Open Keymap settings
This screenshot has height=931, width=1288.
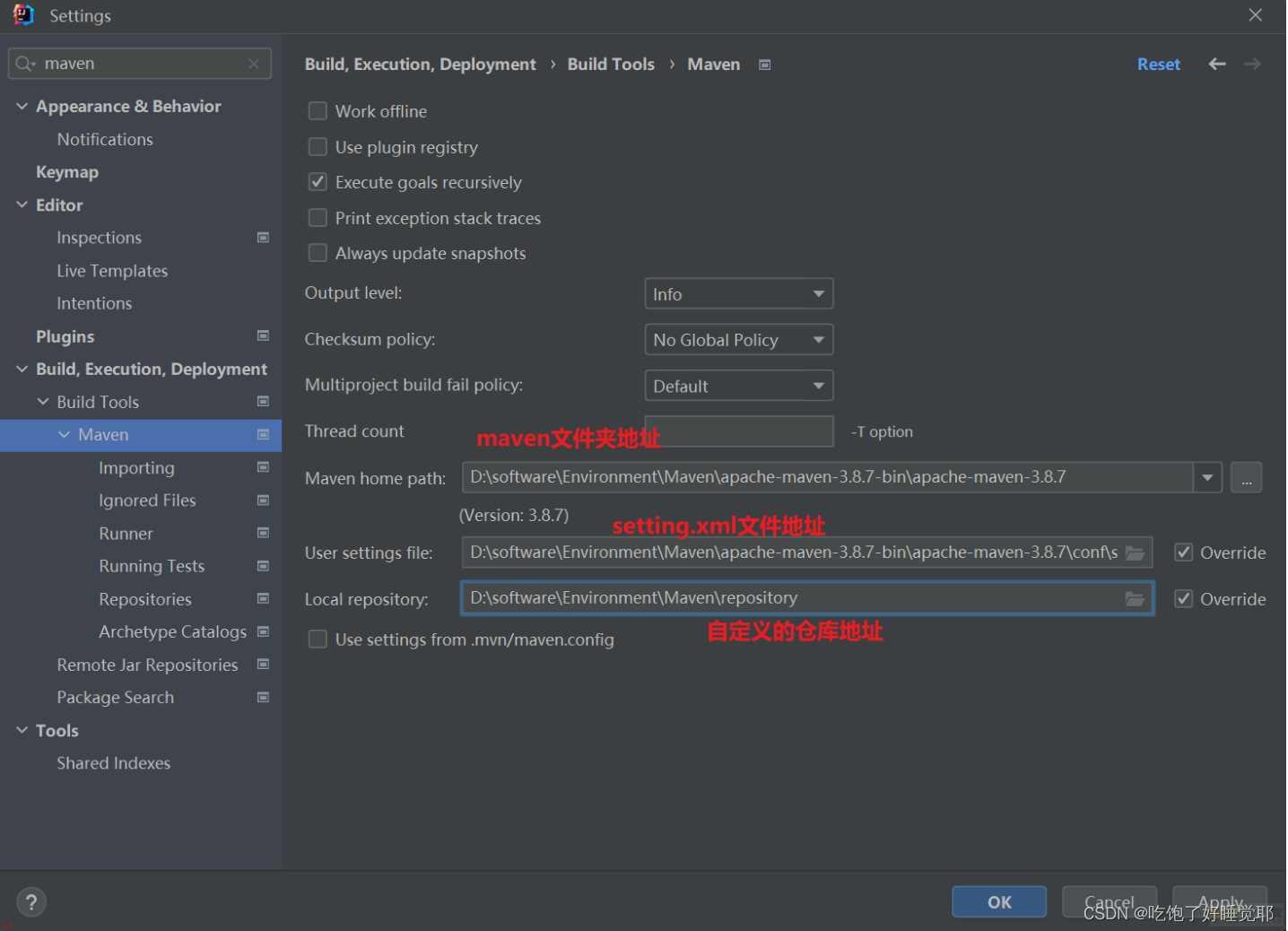[x=67, y=172]
